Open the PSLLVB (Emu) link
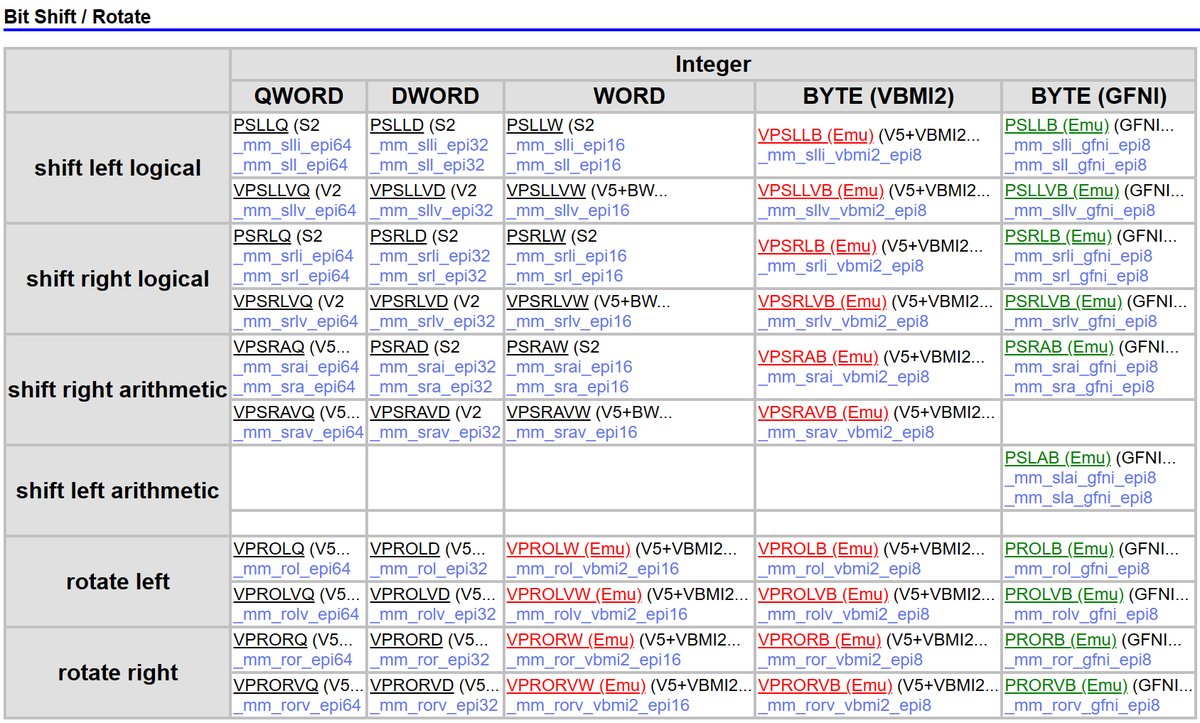 (x=1062, y=191)
